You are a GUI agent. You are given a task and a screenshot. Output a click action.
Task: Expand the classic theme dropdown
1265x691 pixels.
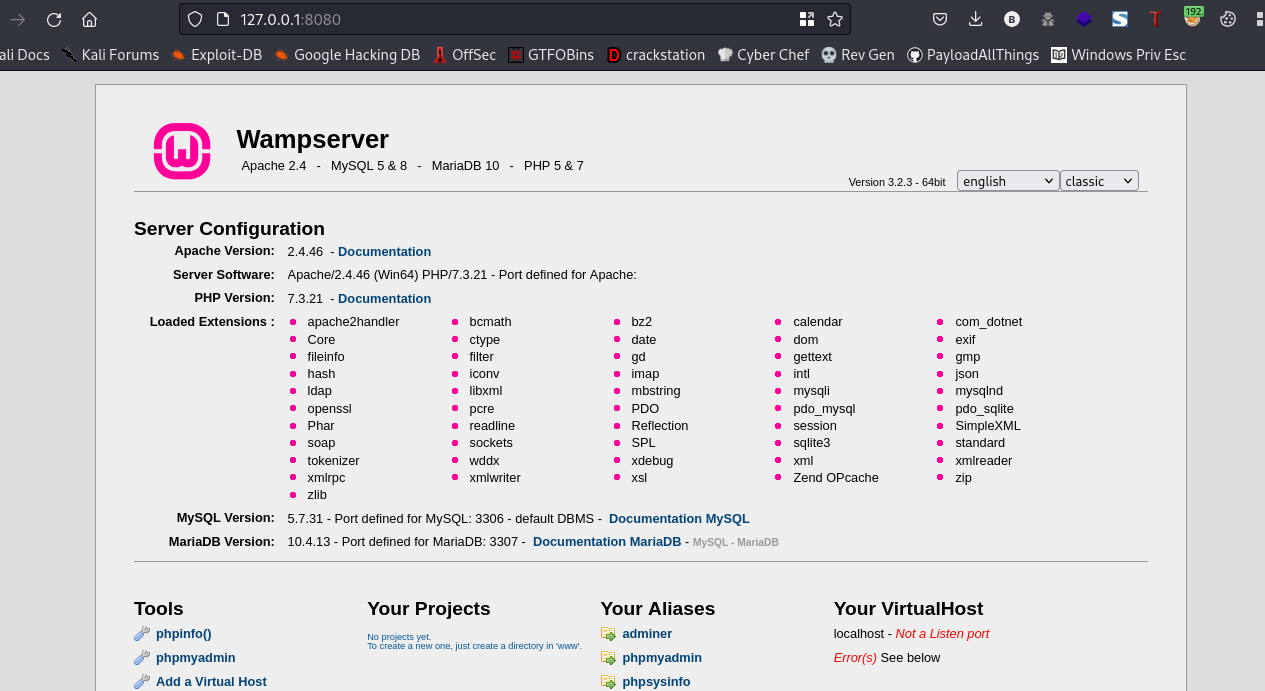(1099, 181)
